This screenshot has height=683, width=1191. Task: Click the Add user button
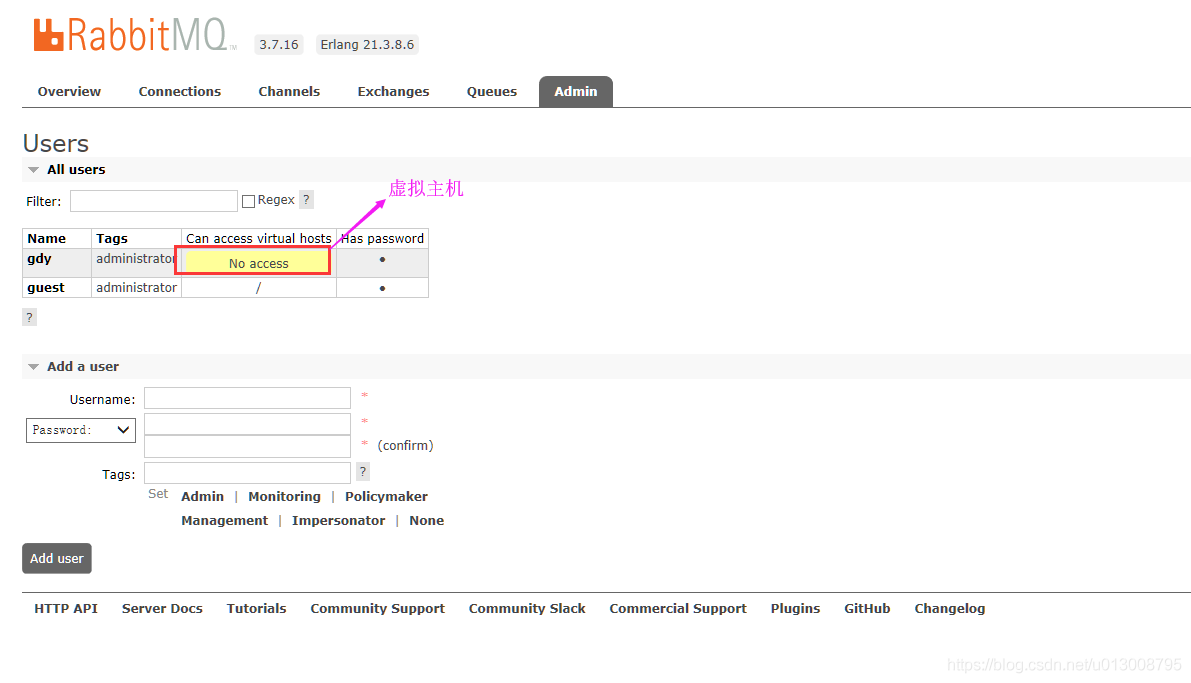pos(57,558)
